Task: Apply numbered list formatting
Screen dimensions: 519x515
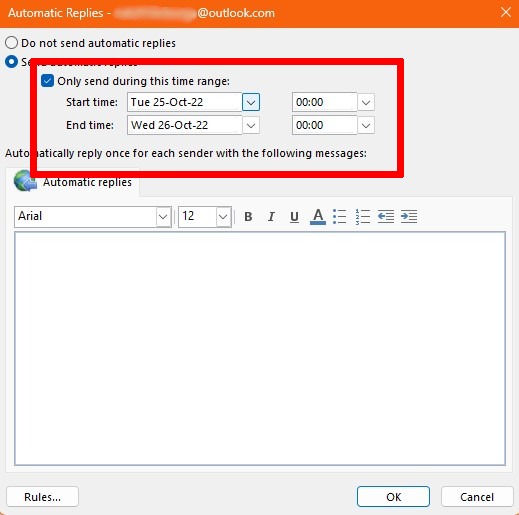Action: [x=363, y=217]
